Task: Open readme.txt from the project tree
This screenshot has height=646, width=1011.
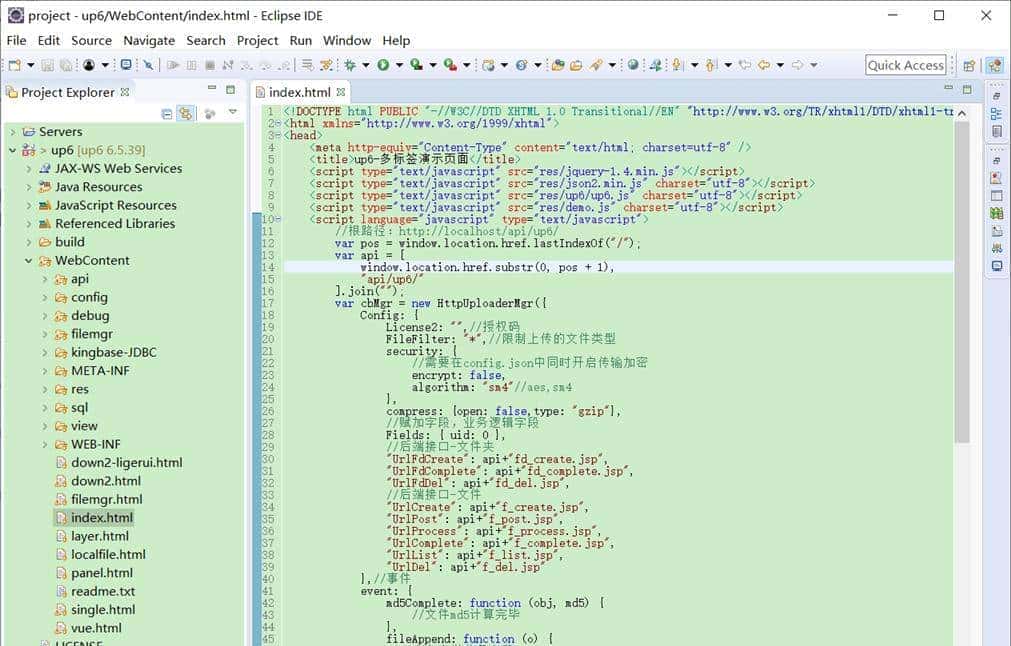Action: (102, 591)
